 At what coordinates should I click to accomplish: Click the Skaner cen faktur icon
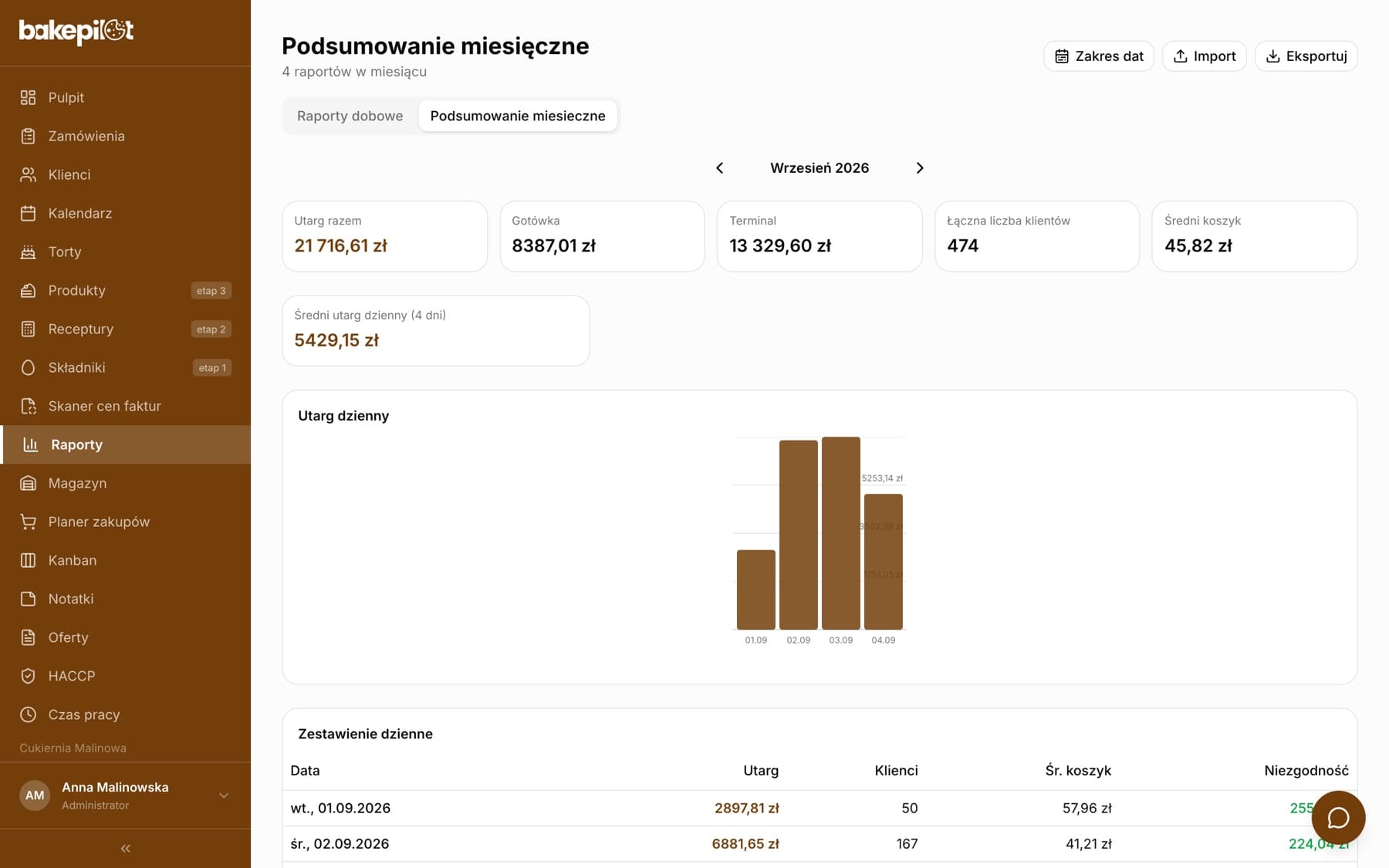[x=29, y=406]
